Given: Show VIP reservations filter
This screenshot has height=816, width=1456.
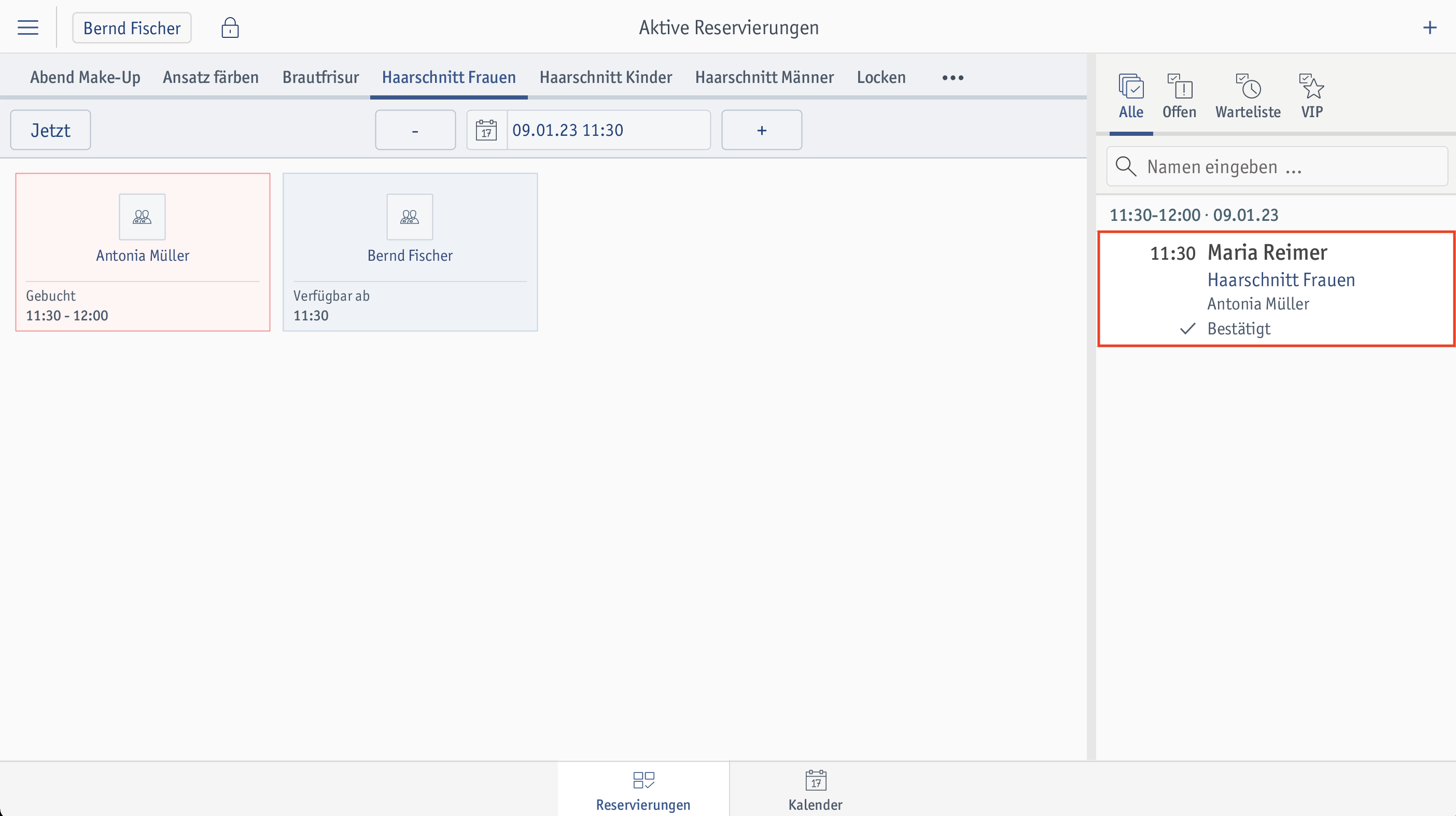Looking at the screenshot, I should [1312, 96].
